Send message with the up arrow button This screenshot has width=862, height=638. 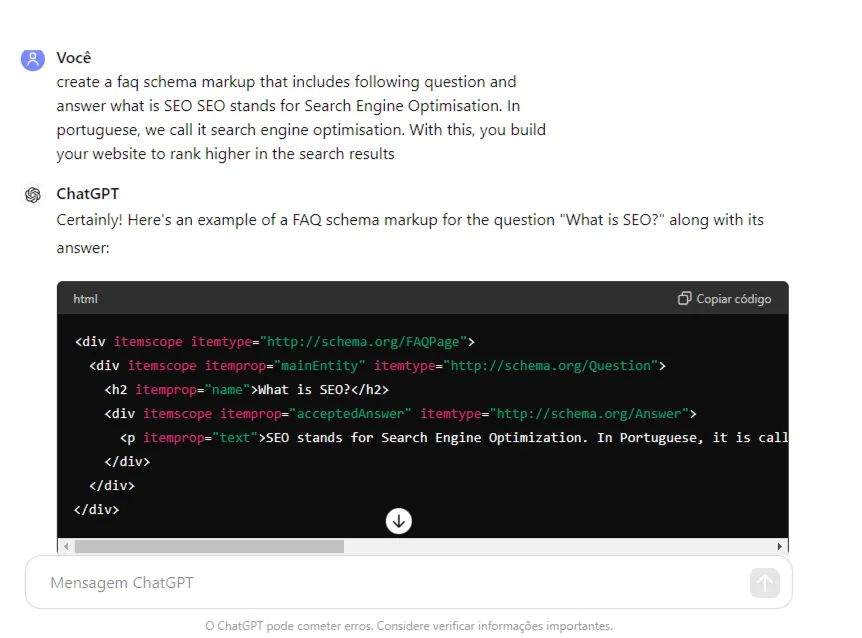765,582
